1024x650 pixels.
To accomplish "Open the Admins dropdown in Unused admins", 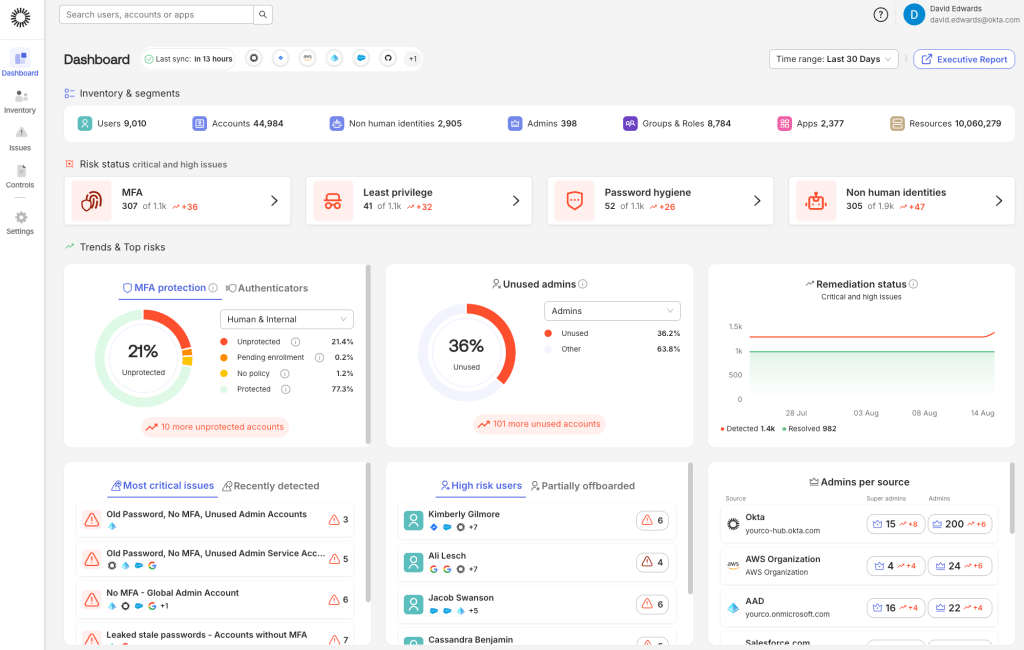I will 612,311.
